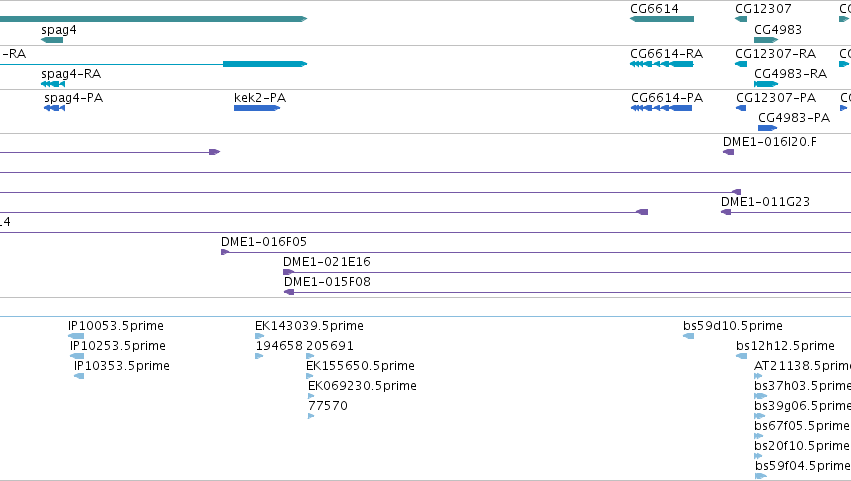
Task: Open the bs59d10.5prime EST label
Action: click(733, 326)
